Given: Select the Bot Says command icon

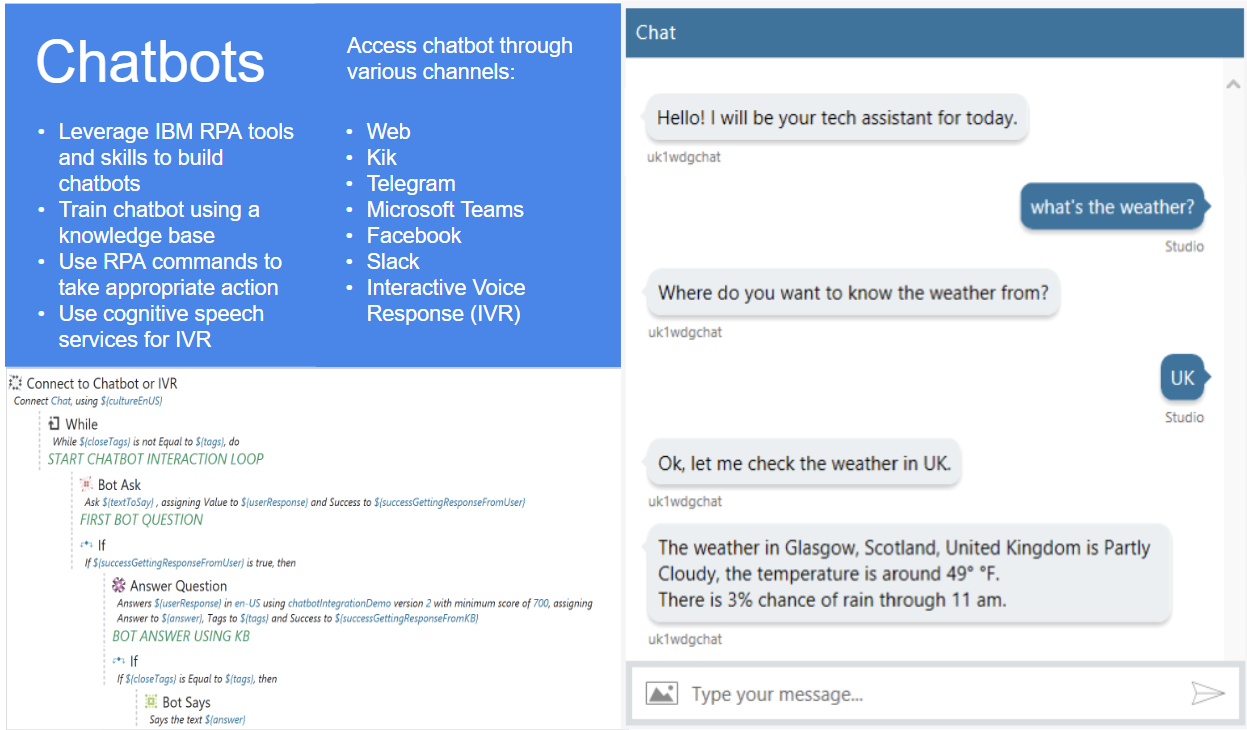Looking at the screenshot, I should tap(151, 702).
